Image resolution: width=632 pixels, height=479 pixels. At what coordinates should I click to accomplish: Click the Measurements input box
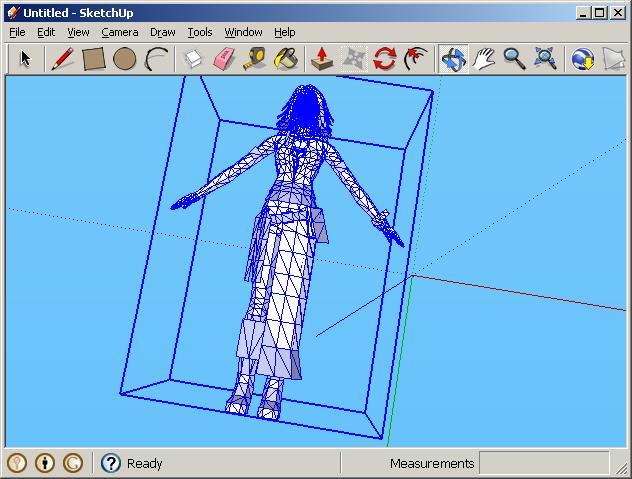(x=543, y=463)
